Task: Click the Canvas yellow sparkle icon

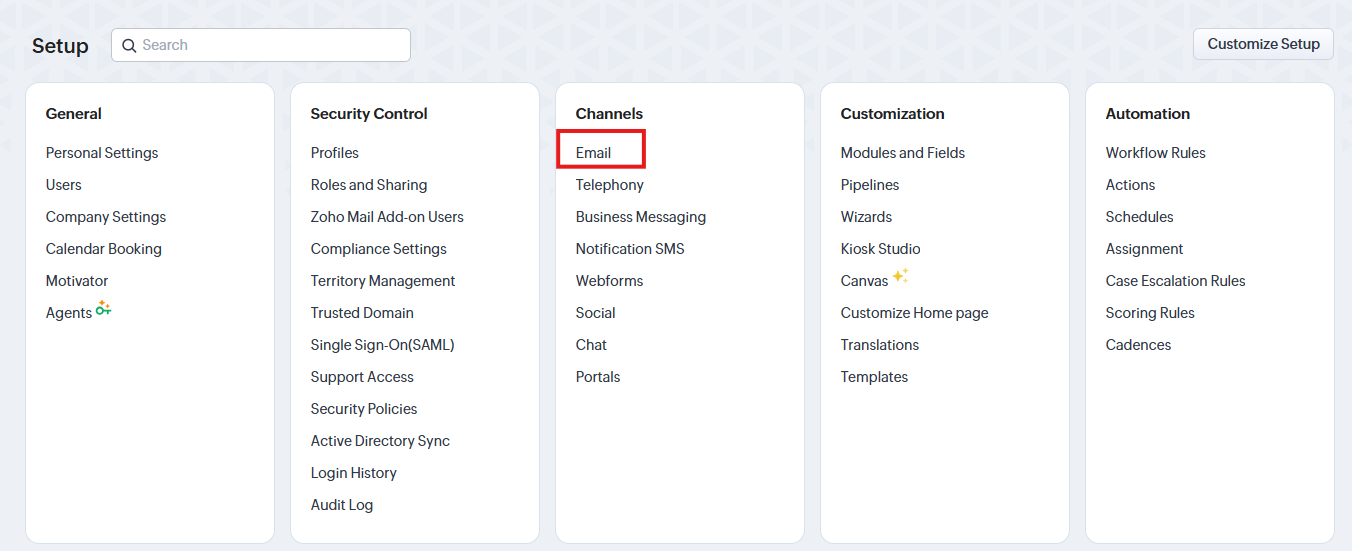Action: point(900,277)
